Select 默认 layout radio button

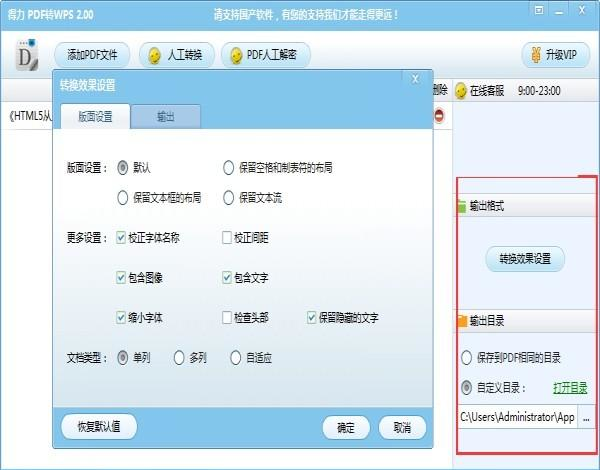[122, 168]
